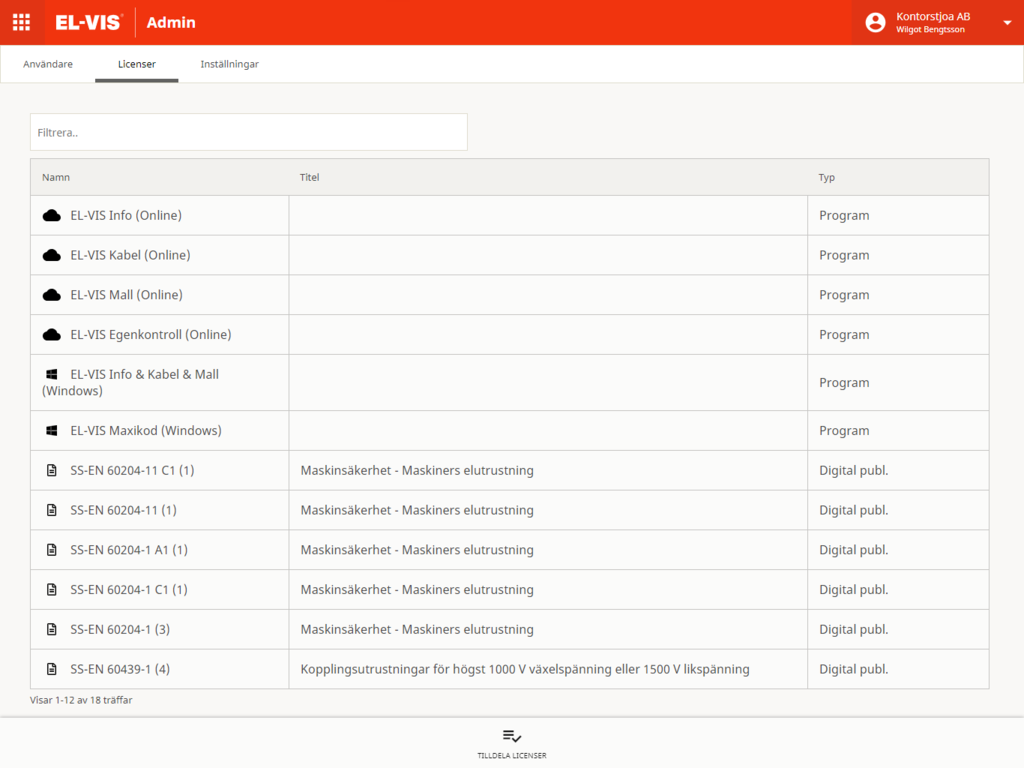1024x768 pixels.
Task: Click the Visar 1-12 av 18 träffar text
Action: 81,700
